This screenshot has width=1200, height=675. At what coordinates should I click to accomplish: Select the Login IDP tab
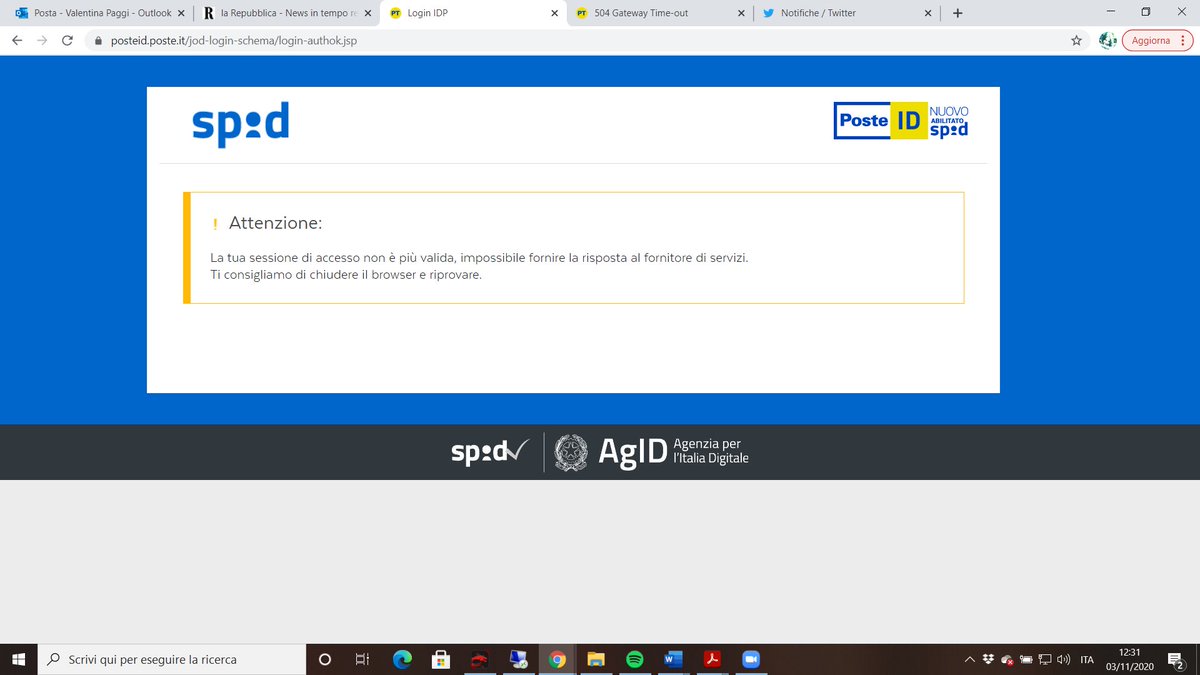tap(475, 14)
